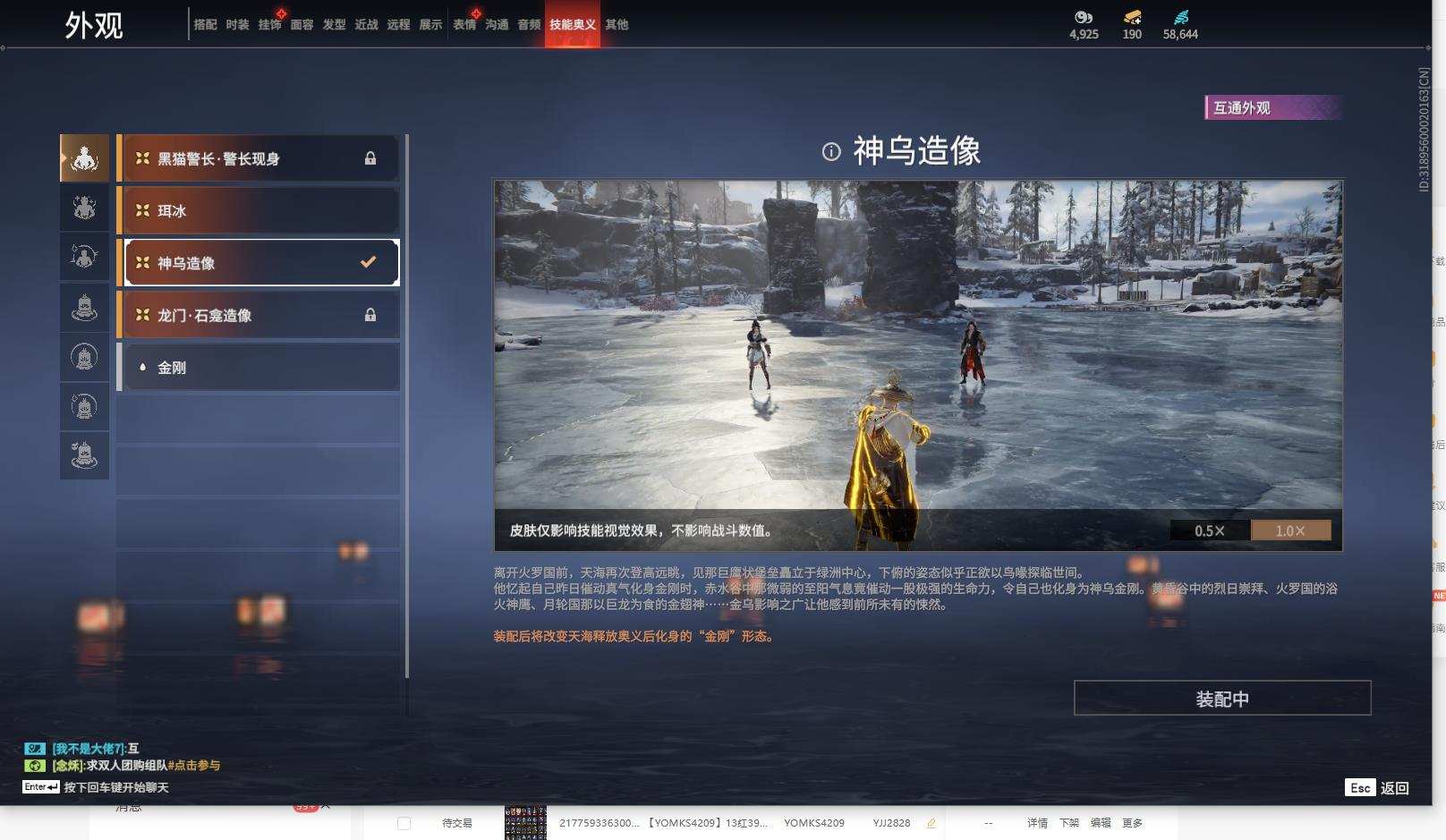
Task: Select the fourth hero icon in sidebar
Action: 84,307
